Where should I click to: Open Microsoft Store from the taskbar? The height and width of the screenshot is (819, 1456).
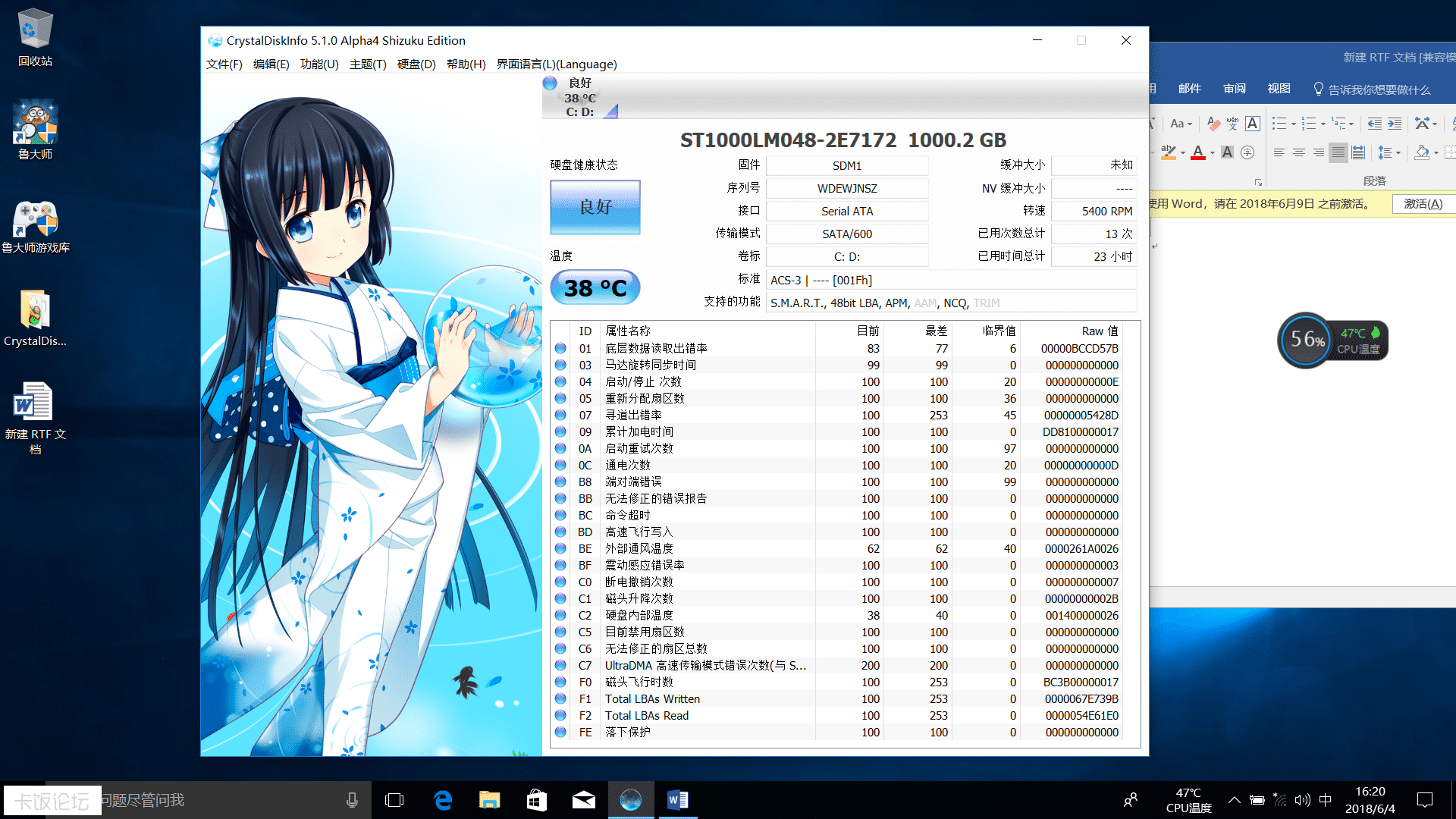click(x=537, y=800)
